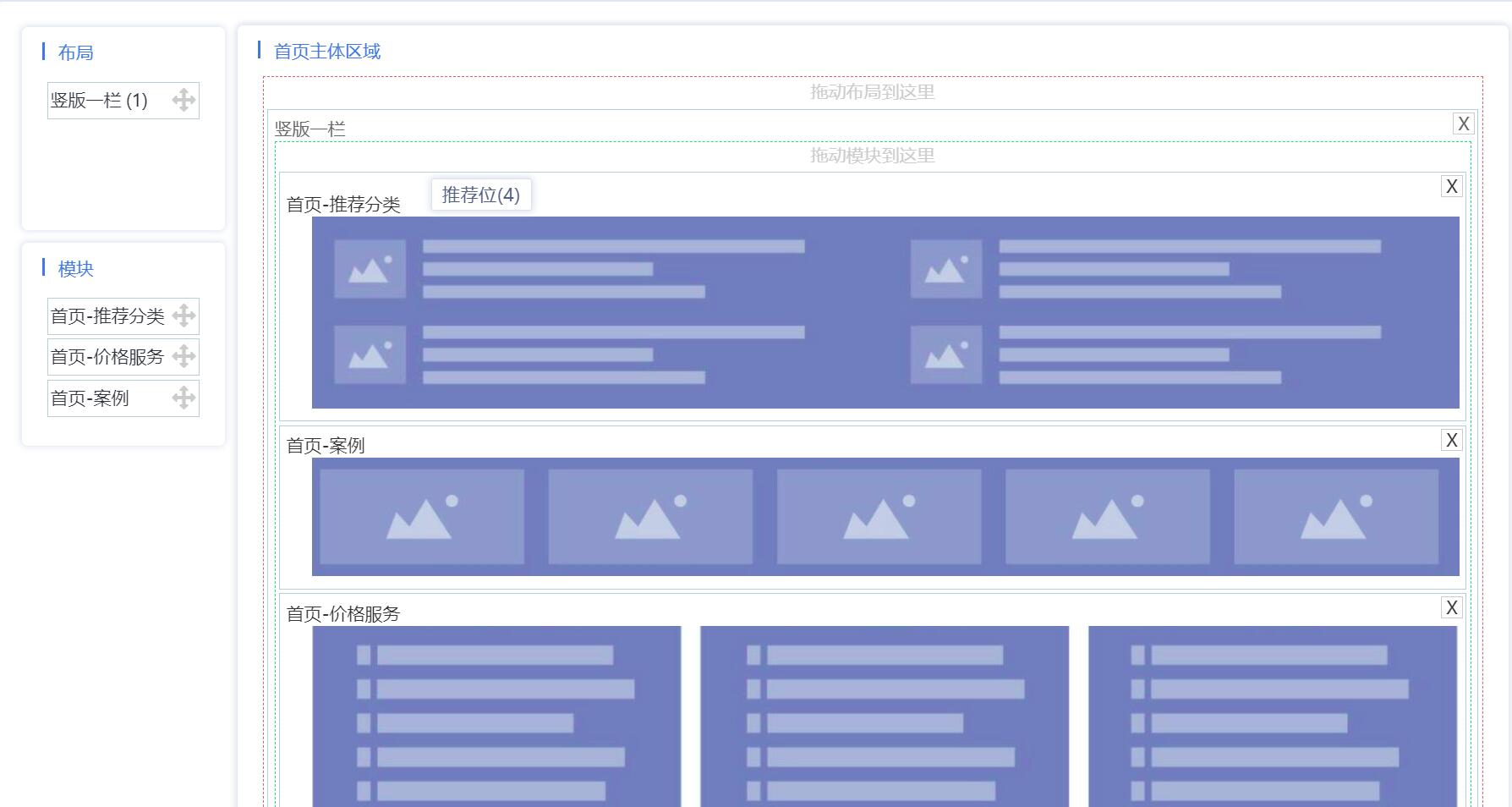Select 竖版一栏 (1) in the 布局 panel

pyautogui.click(x=98, y=101)
